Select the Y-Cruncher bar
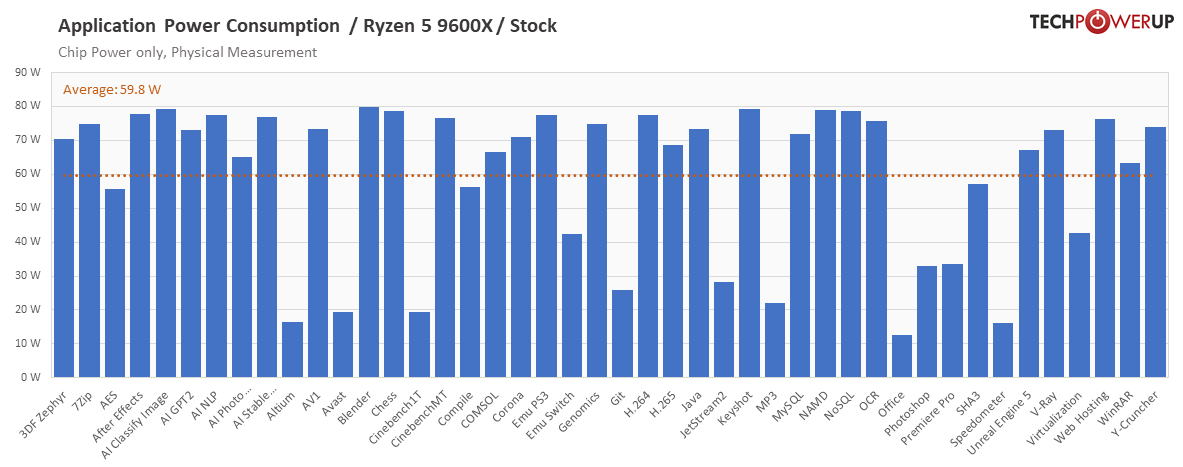The height and width of the screenshot is (467, 1183). pos(1155,252)
